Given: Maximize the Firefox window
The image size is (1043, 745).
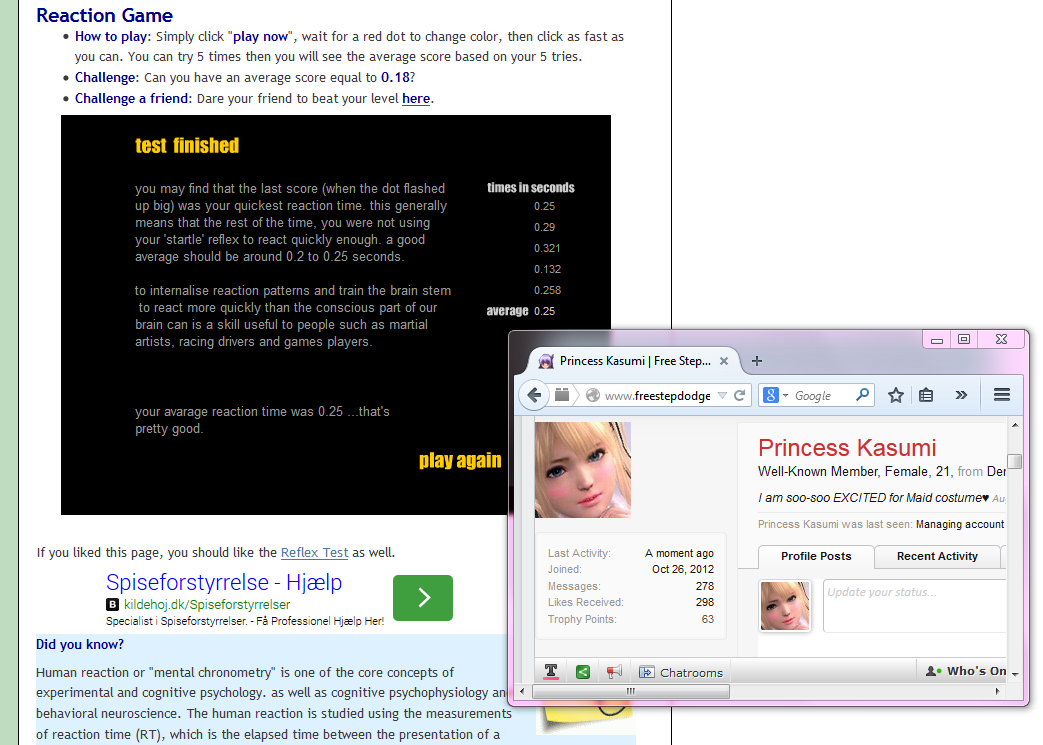Looking at the screenshot, I should point(964,339).
